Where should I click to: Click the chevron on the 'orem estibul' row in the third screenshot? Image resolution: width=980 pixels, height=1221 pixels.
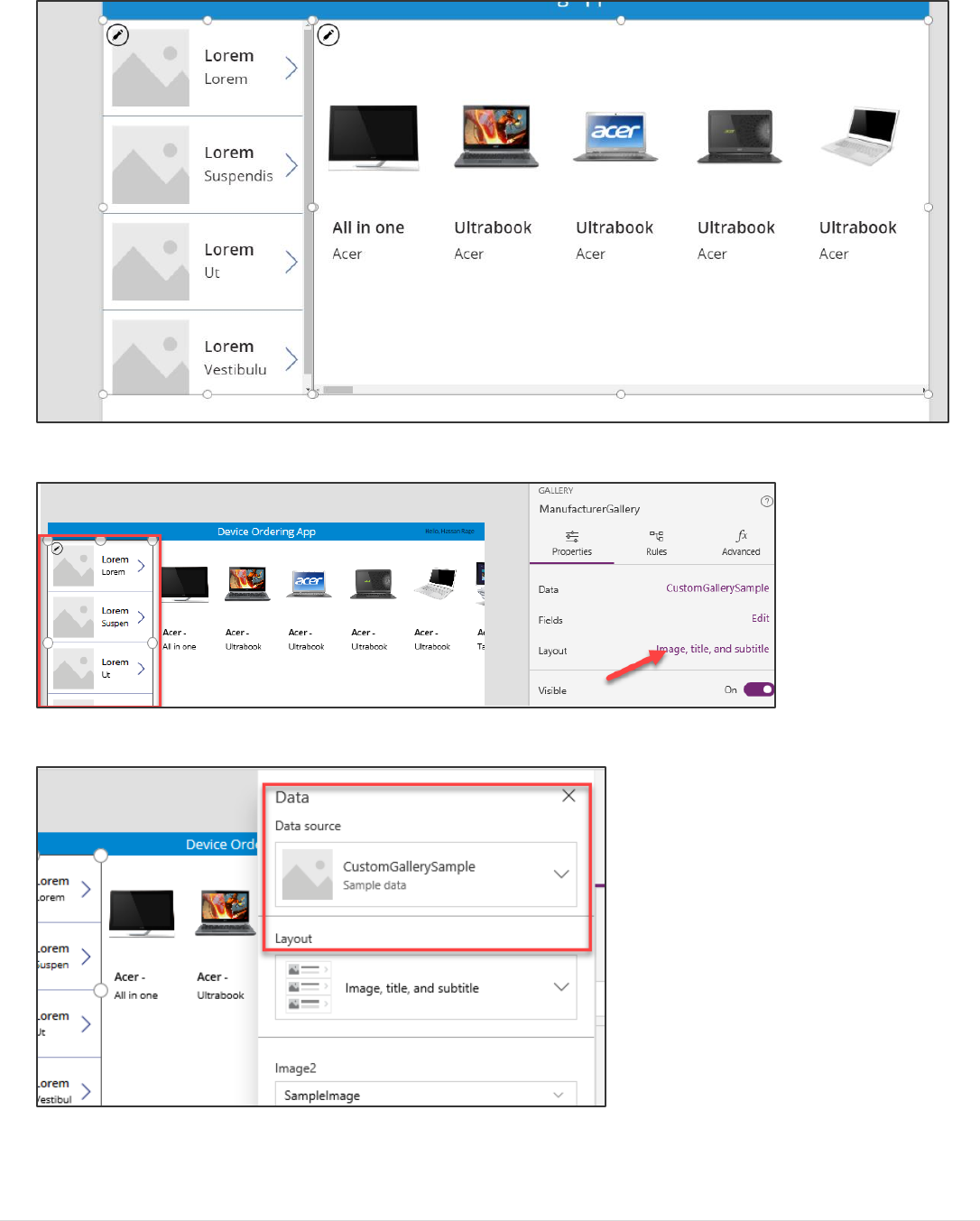click(x=86, y=1091)
